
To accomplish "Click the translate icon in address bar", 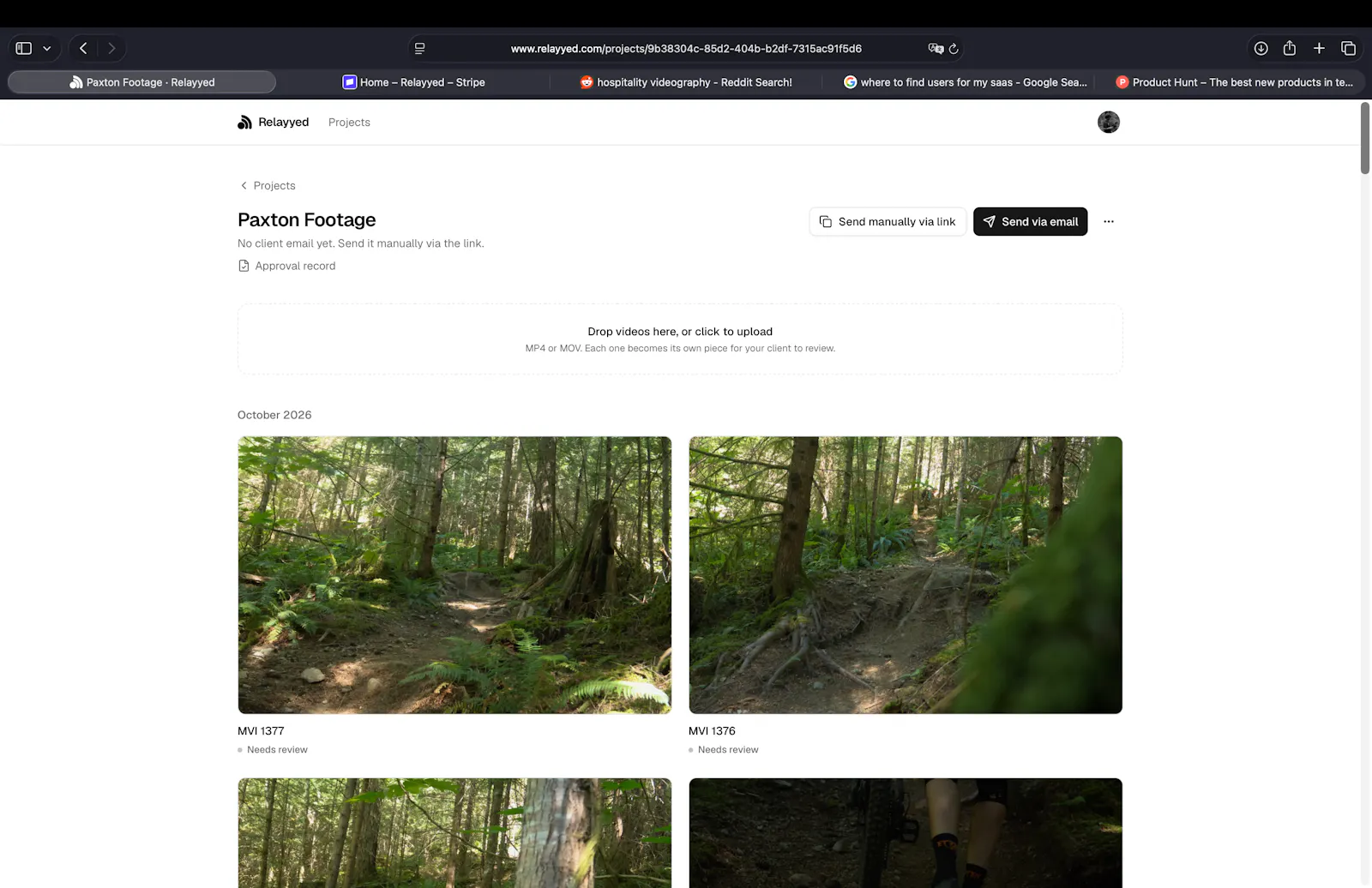I will (936, 49).
